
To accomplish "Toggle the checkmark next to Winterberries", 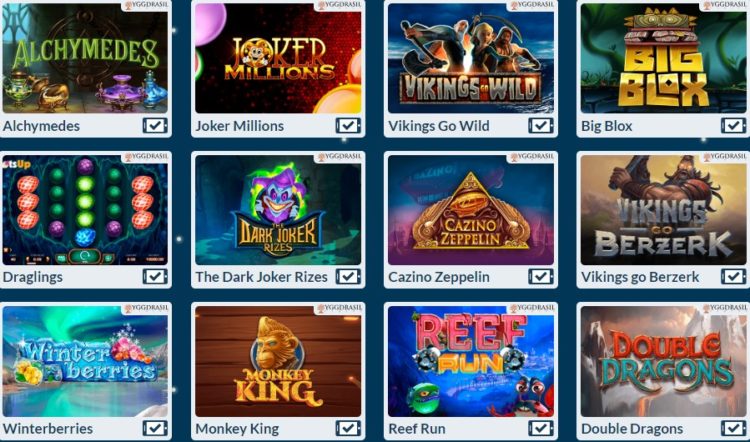I will pyautogui.click(x=155, y=428).
